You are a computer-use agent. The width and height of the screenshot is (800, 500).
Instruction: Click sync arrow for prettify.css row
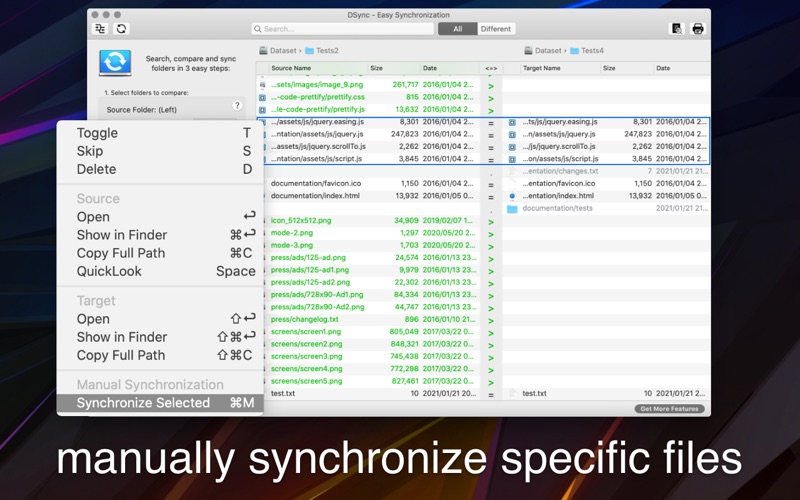(x=491, y=98)
